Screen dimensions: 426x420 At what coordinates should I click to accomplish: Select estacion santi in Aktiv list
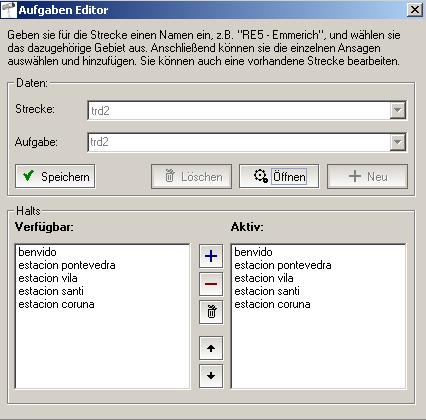click(x=267, y=291)
